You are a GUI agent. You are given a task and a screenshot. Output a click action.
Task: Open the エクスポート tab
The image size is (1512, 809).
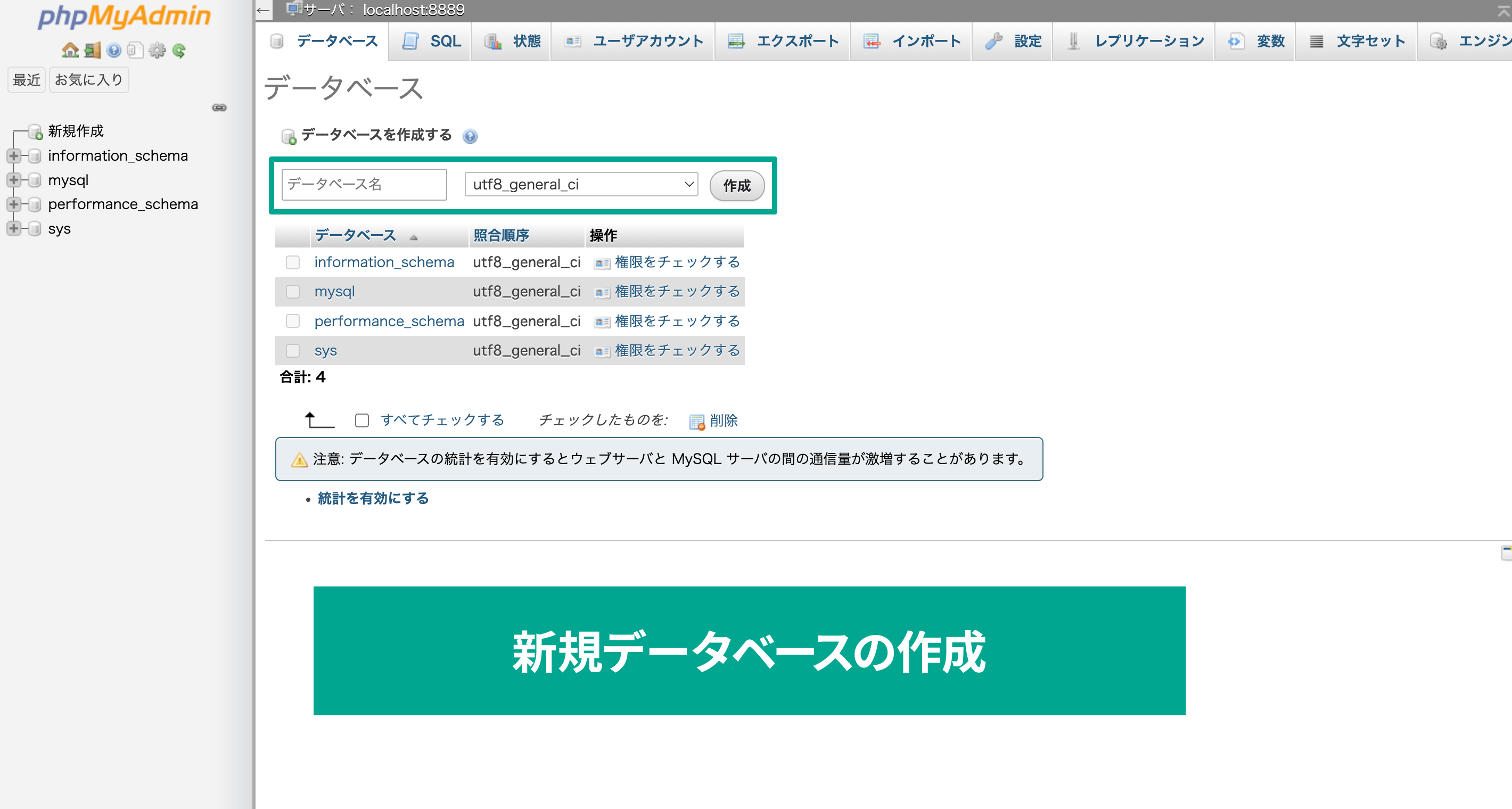coord(783,41)
